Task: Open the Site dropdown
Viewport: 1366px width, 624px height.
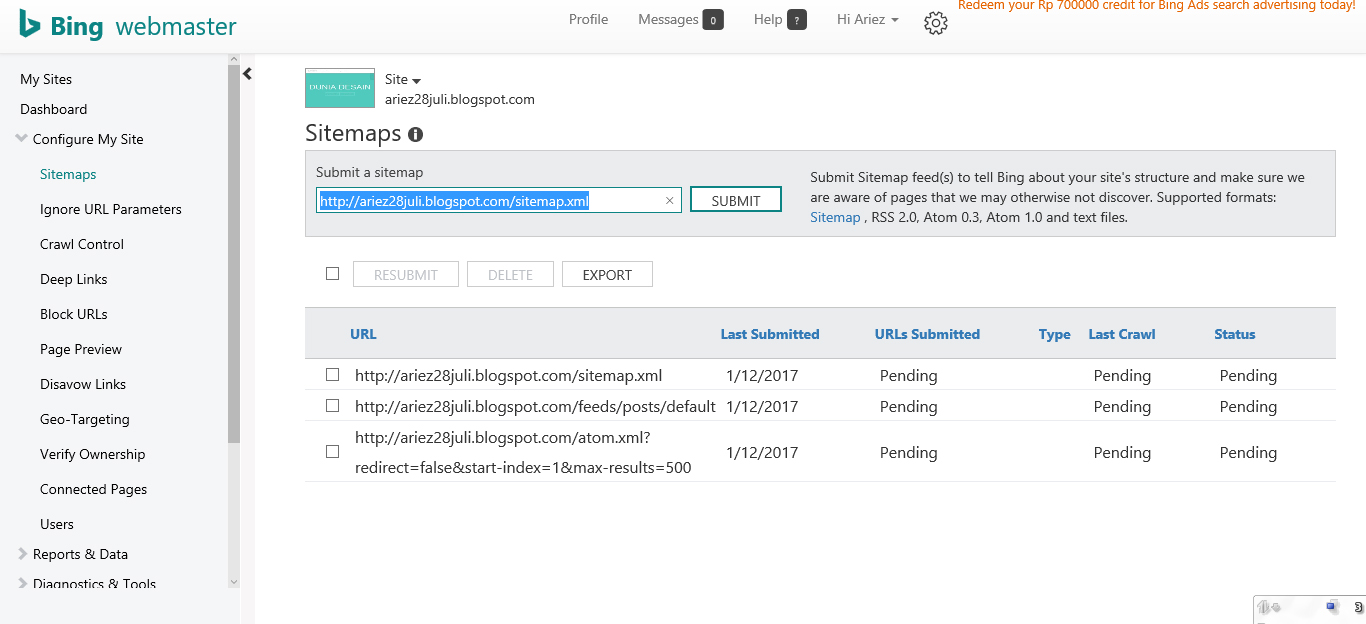Action: 403,79
